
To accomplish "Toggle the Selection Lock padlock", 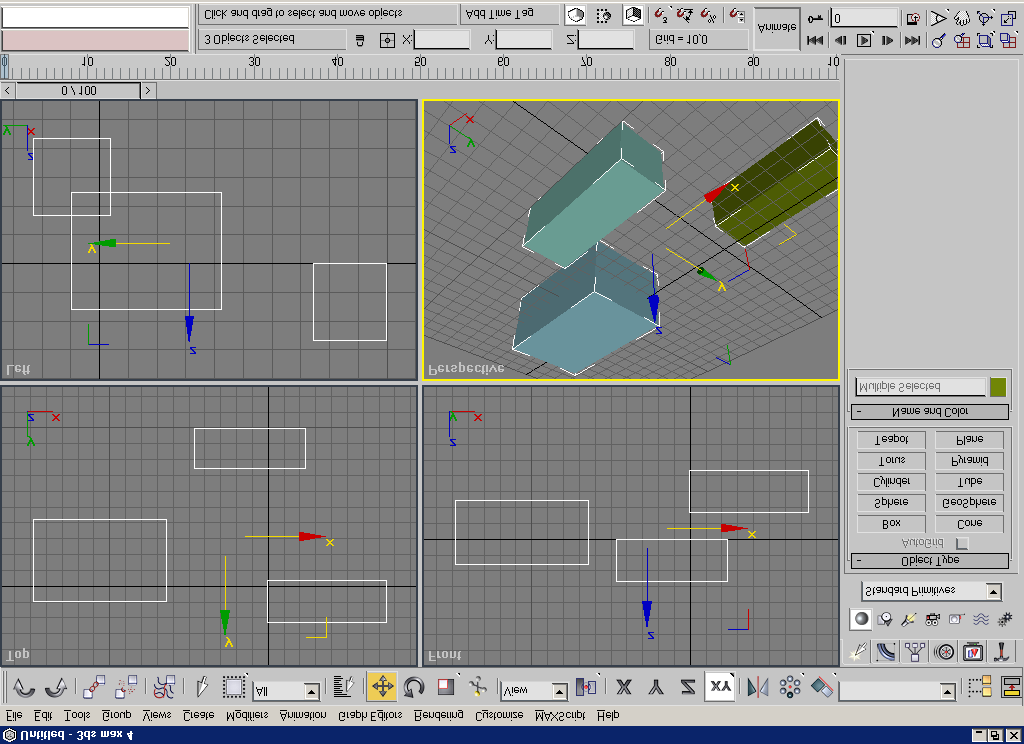I will [359, 40].
